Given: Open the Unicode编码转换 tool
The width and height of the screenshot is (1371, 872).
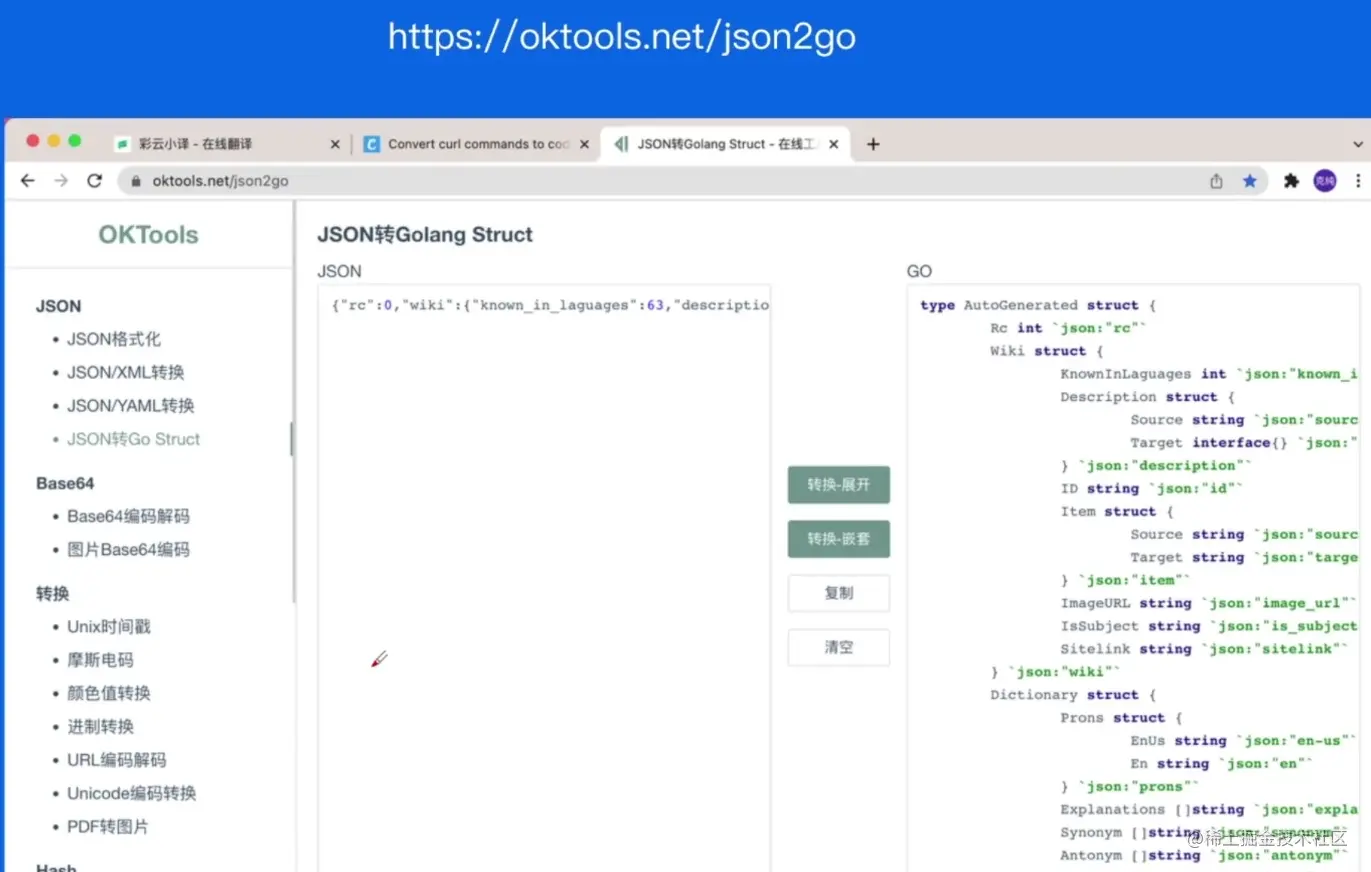Looking at the screenshot, I should pos(132,793).
